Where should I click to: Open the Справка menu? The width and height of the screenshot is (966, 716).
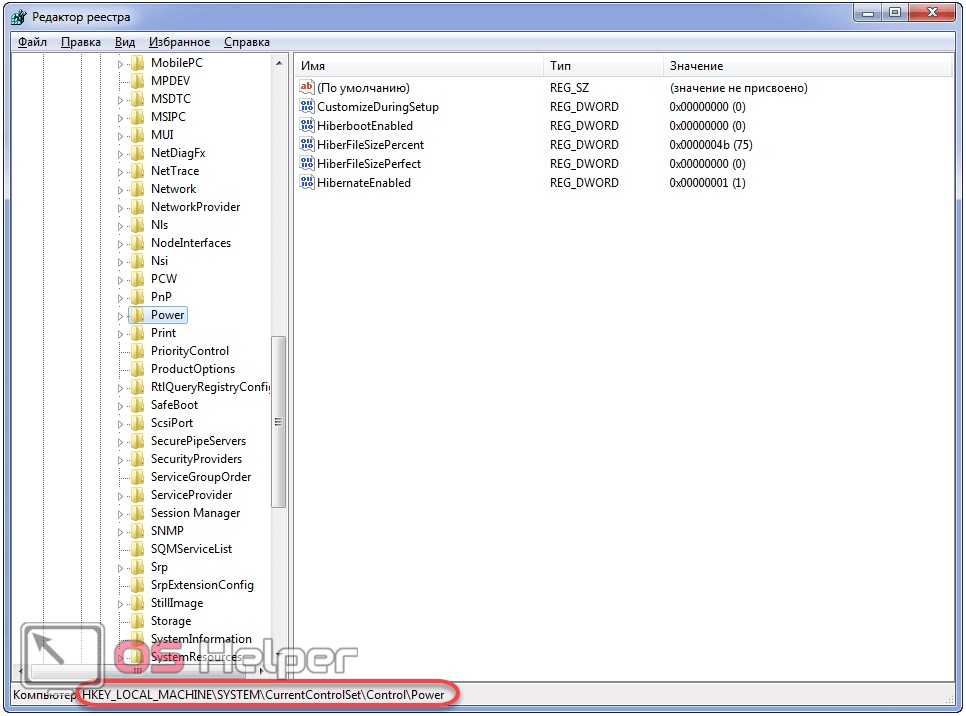246,42
